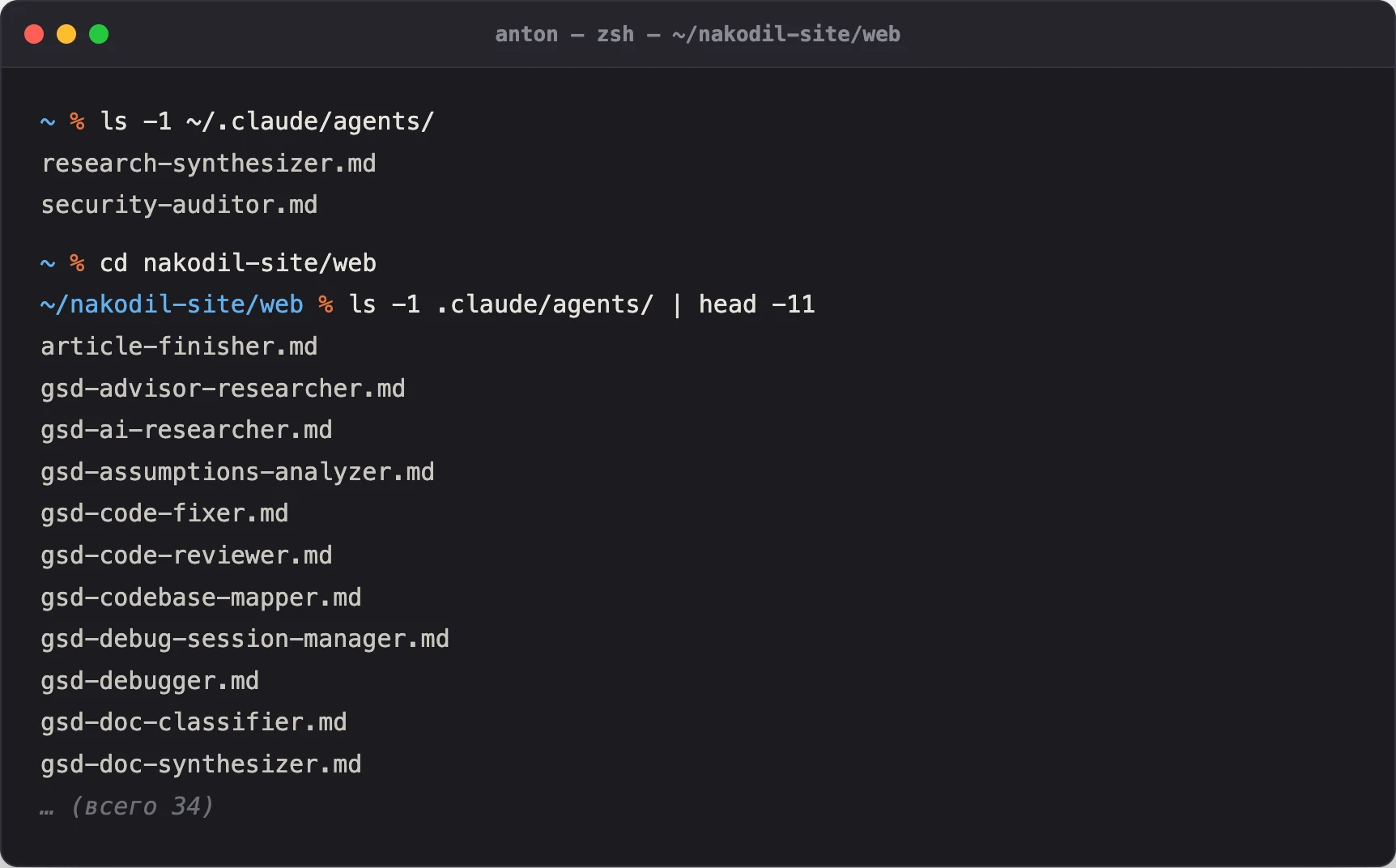Click the article-finisher.md entry

pos(180,347)
